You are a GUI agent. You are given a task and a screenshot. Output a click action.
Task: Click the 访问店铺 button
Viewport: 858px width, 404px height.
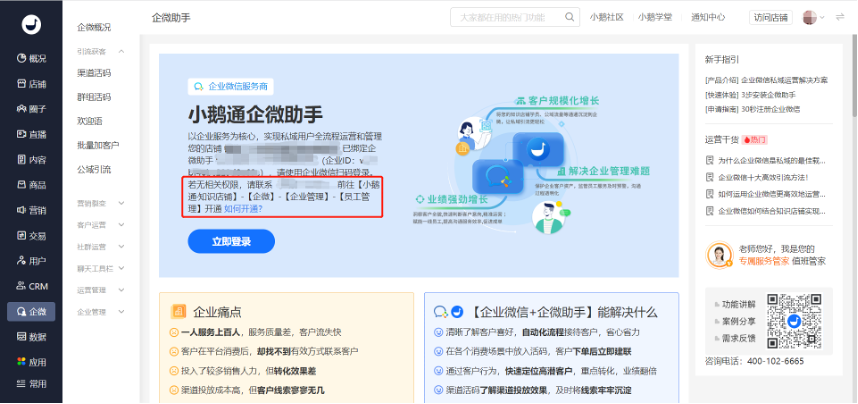770,18
